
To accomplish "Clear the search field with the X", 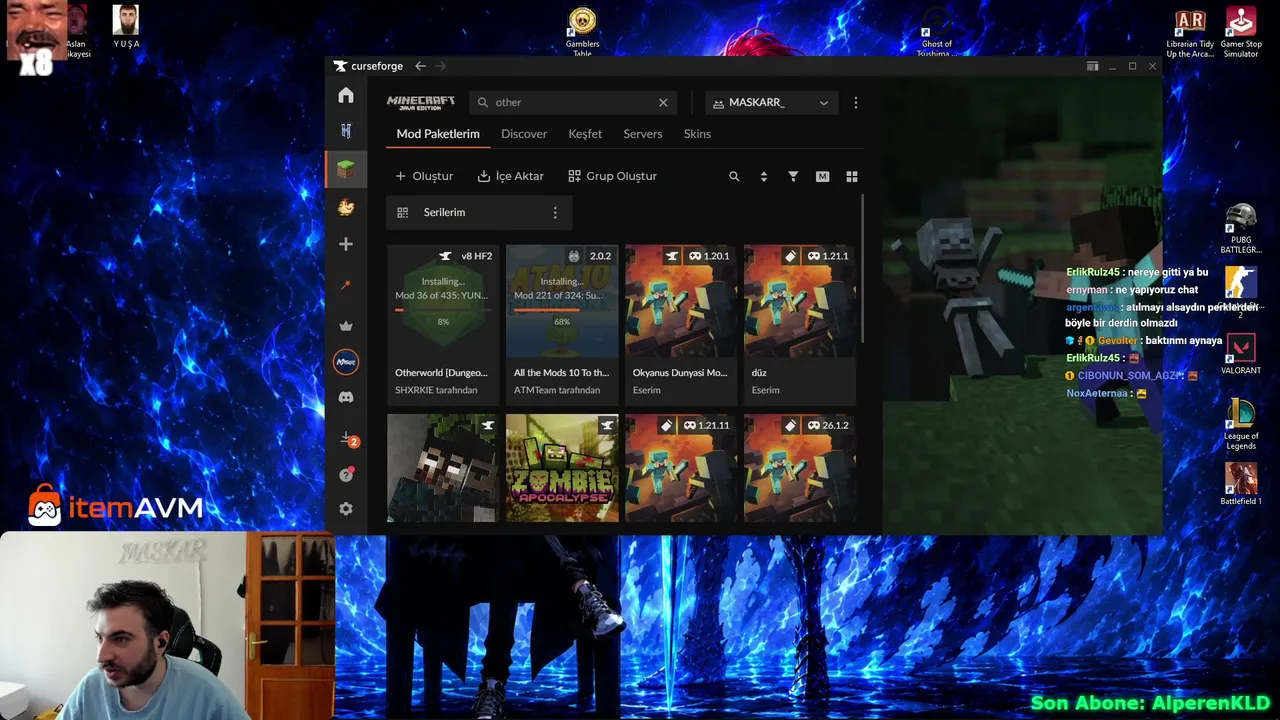I will (x=663, y=102).
